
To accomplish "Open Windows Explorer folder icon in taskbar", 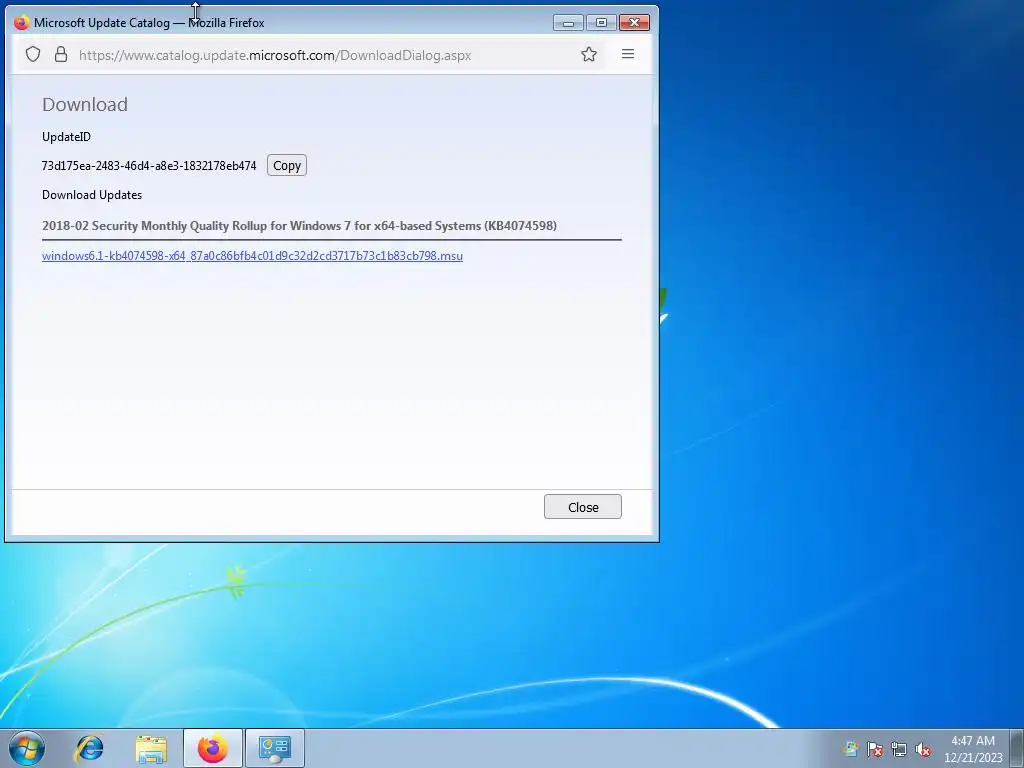I will click(x=151, y=749).
